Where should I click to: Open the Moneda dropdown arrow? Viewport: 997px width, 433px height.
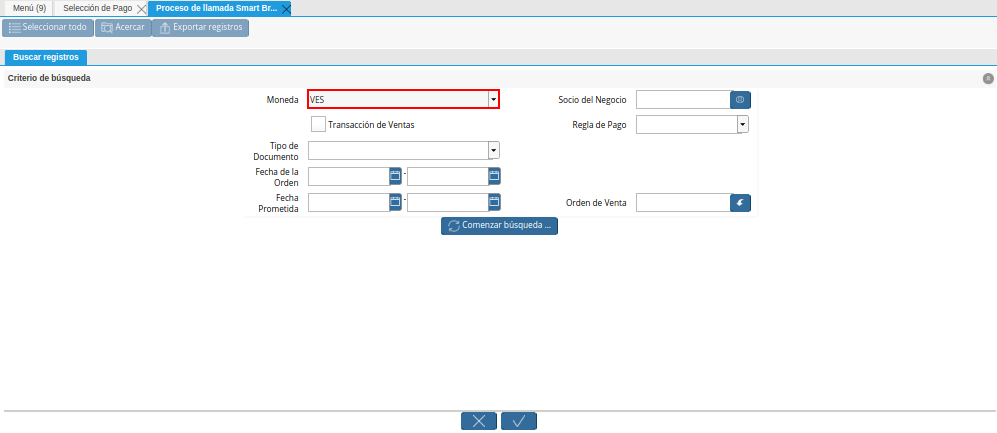(493, 100)
